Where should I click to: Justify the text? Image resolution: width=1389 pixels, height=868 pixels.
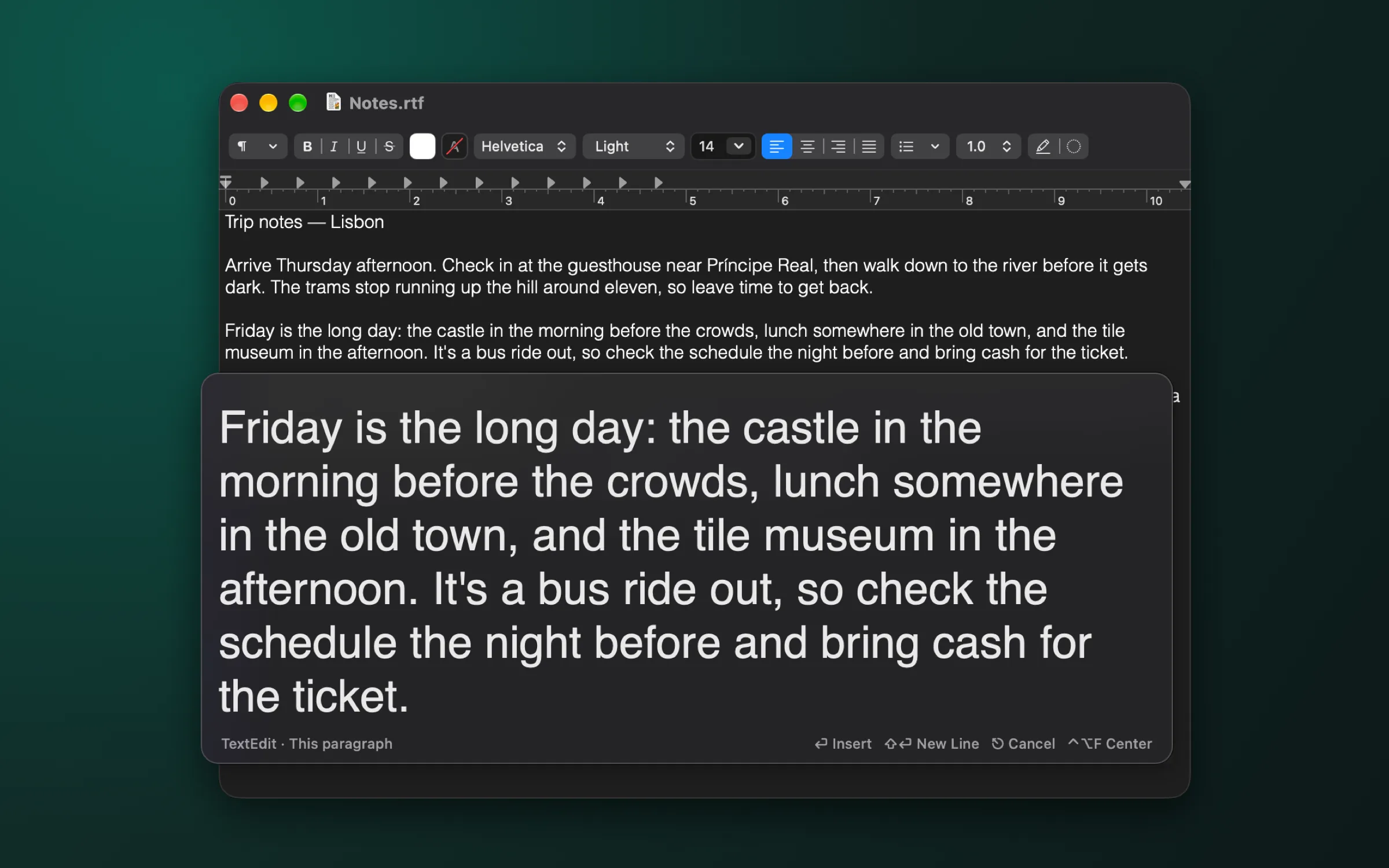pos(869,146)
